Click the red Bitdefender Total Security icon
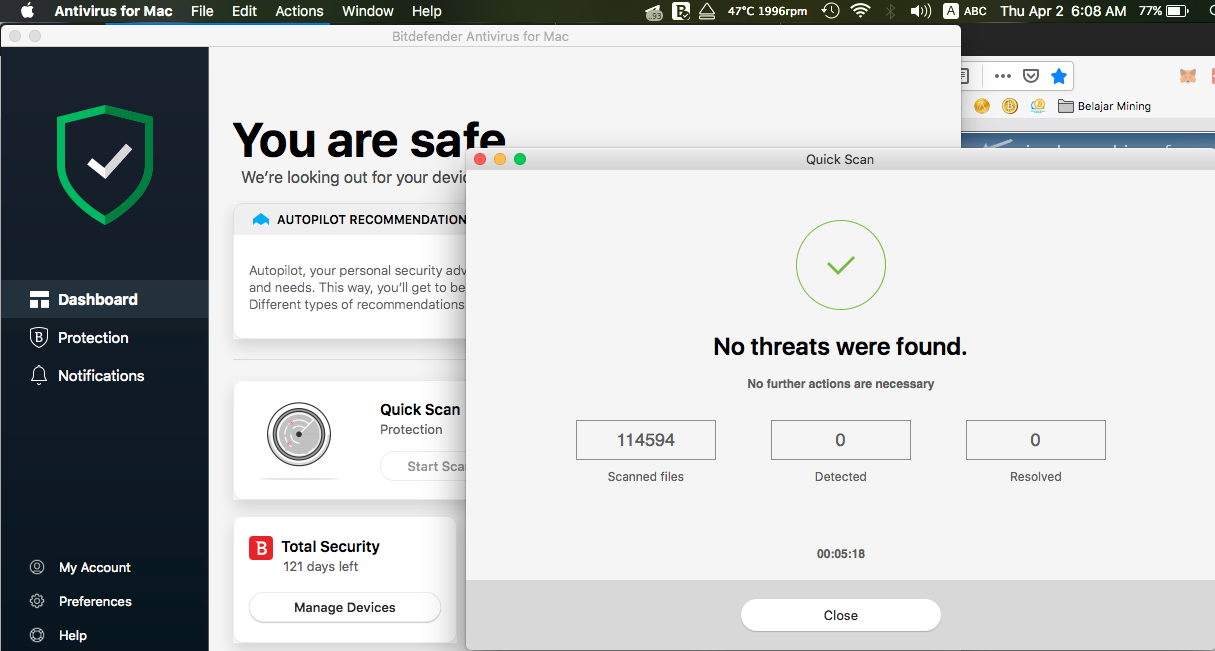Screen dimensions: 1215x651 261,547
